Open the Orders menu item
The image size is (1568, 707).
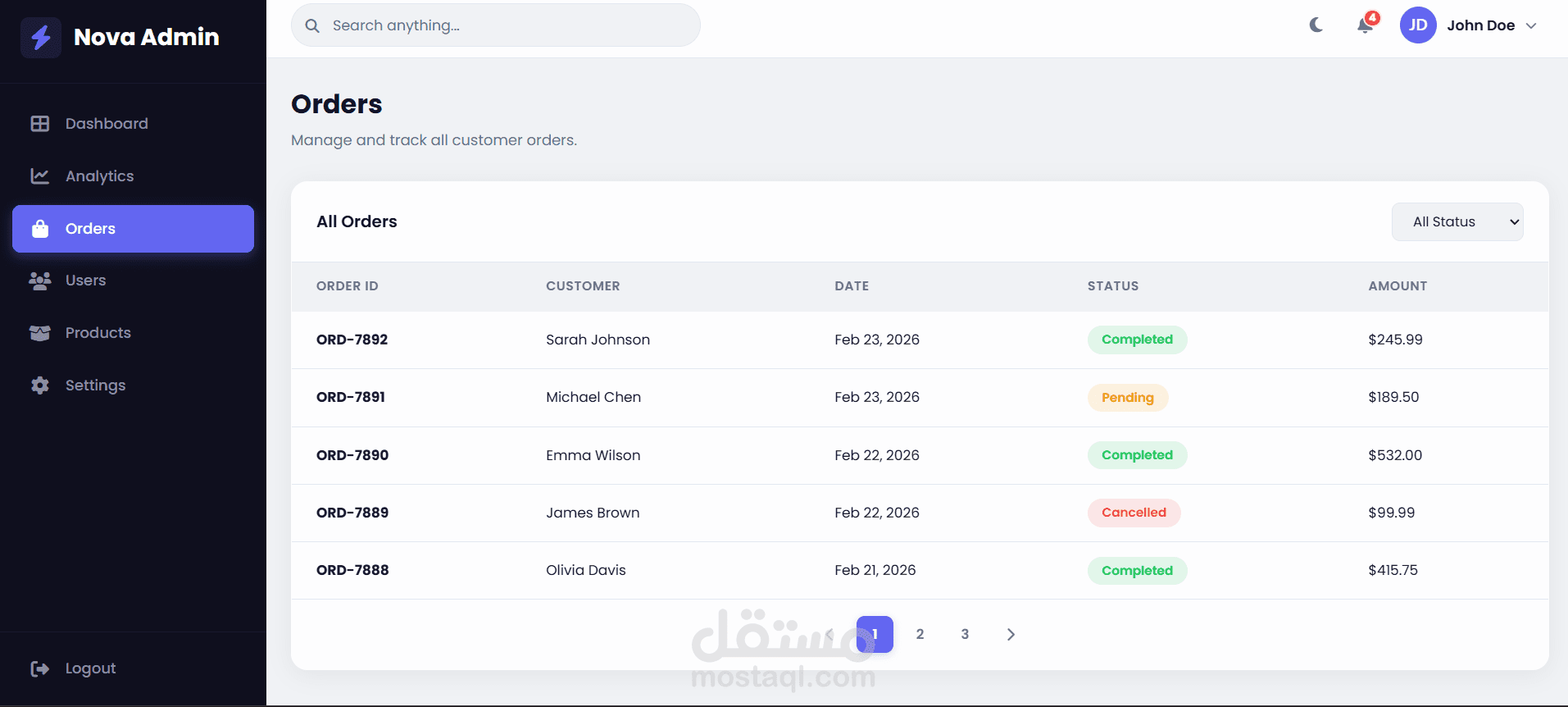coord(133,229)
